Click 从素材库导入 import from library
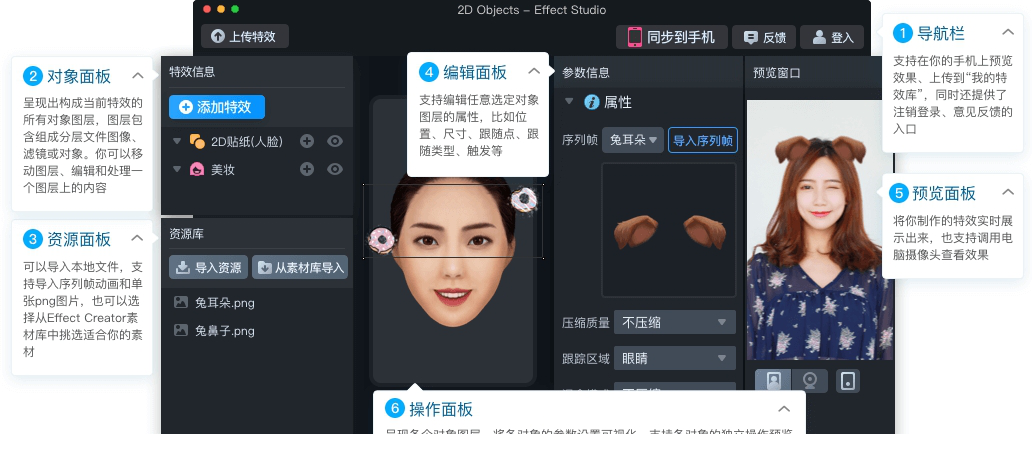 (300, 267)
